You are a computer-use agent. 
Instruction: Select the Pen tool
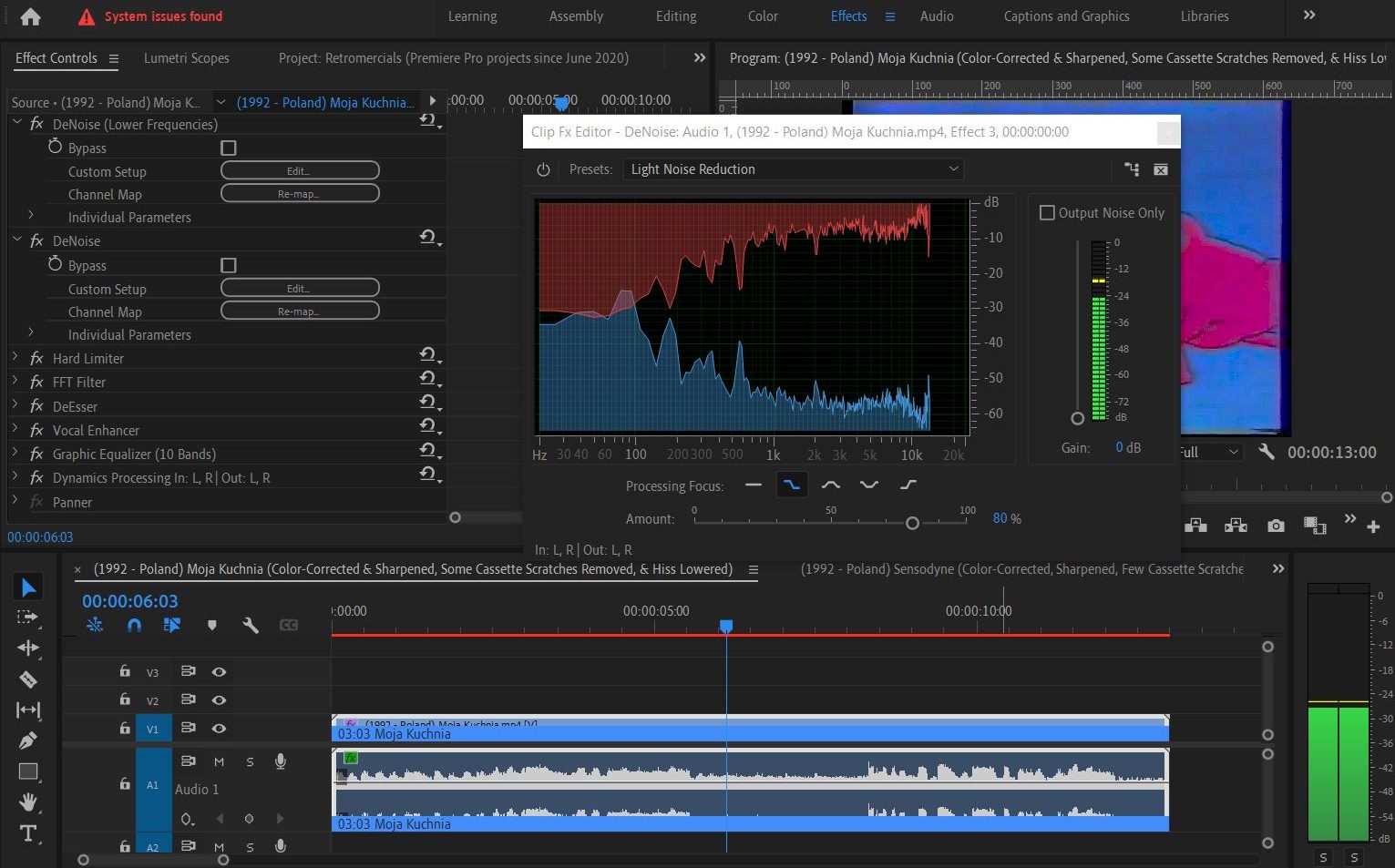coord(28,740)
